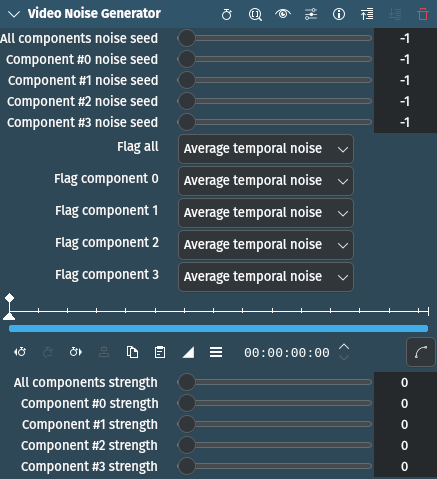This screenshot has height=479, width=437.
Task: Collapse the Video Noise Generator effect
Action: coord(14,14)
